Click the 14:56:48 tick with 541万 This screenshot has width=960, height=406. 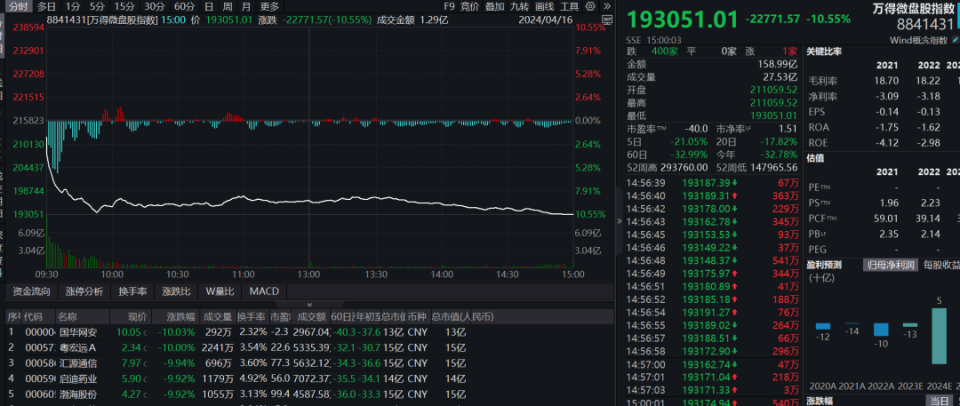(x=713, y=260)
